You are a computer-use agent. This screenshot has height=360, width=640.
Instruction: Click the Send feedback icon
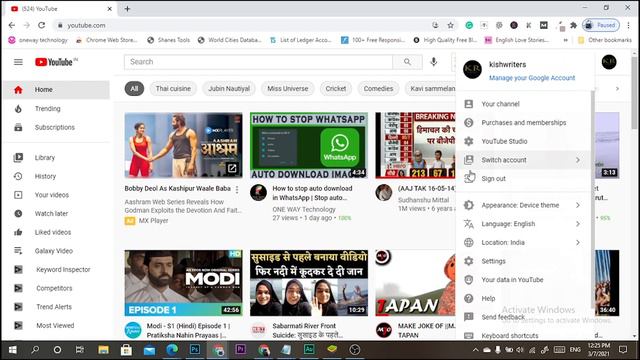[469, 317]
